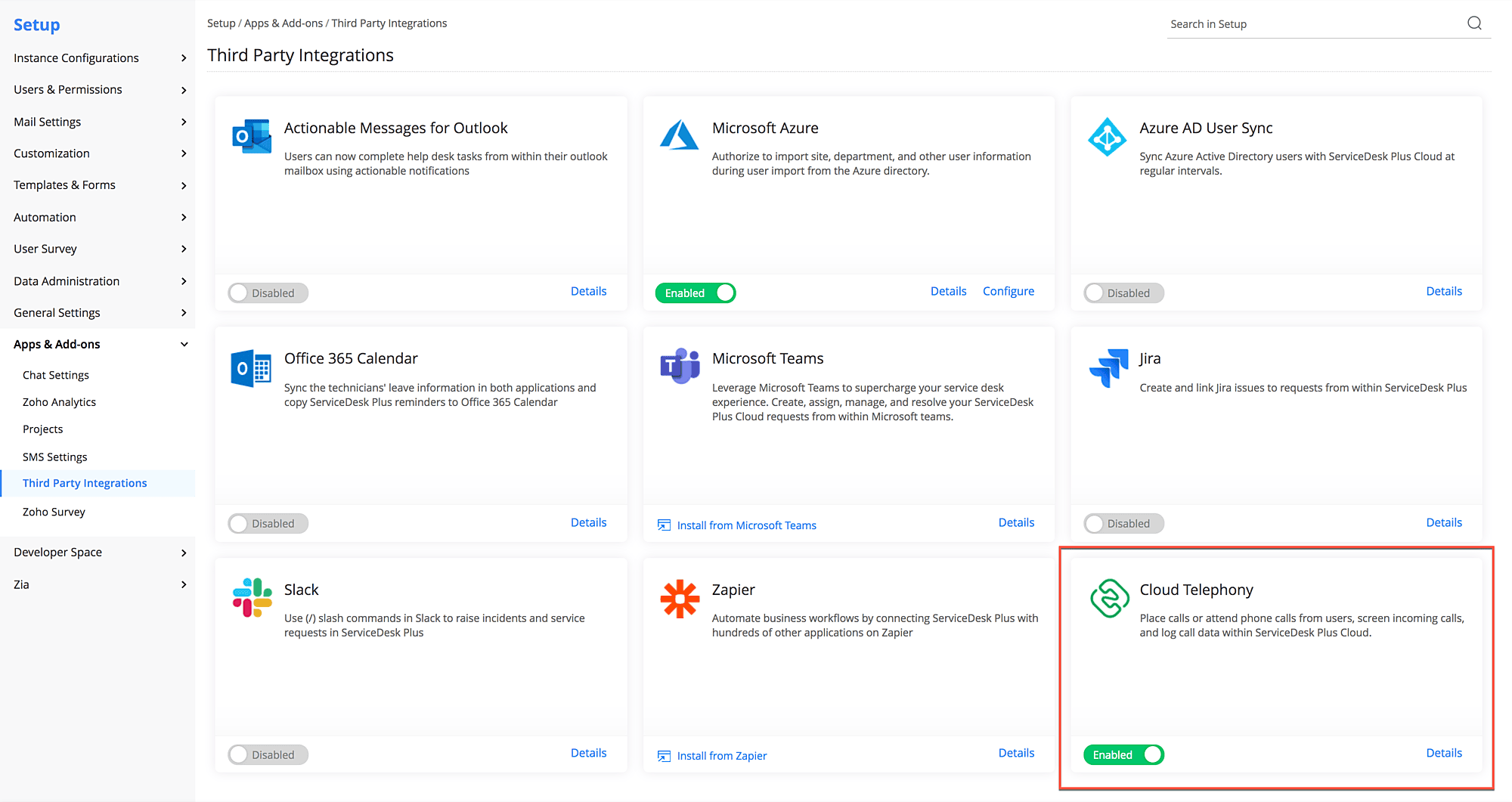Enable the Slack integration toggle
Image resolution: width=1512 pixels, height=802 pixels.
click(268, 754)
